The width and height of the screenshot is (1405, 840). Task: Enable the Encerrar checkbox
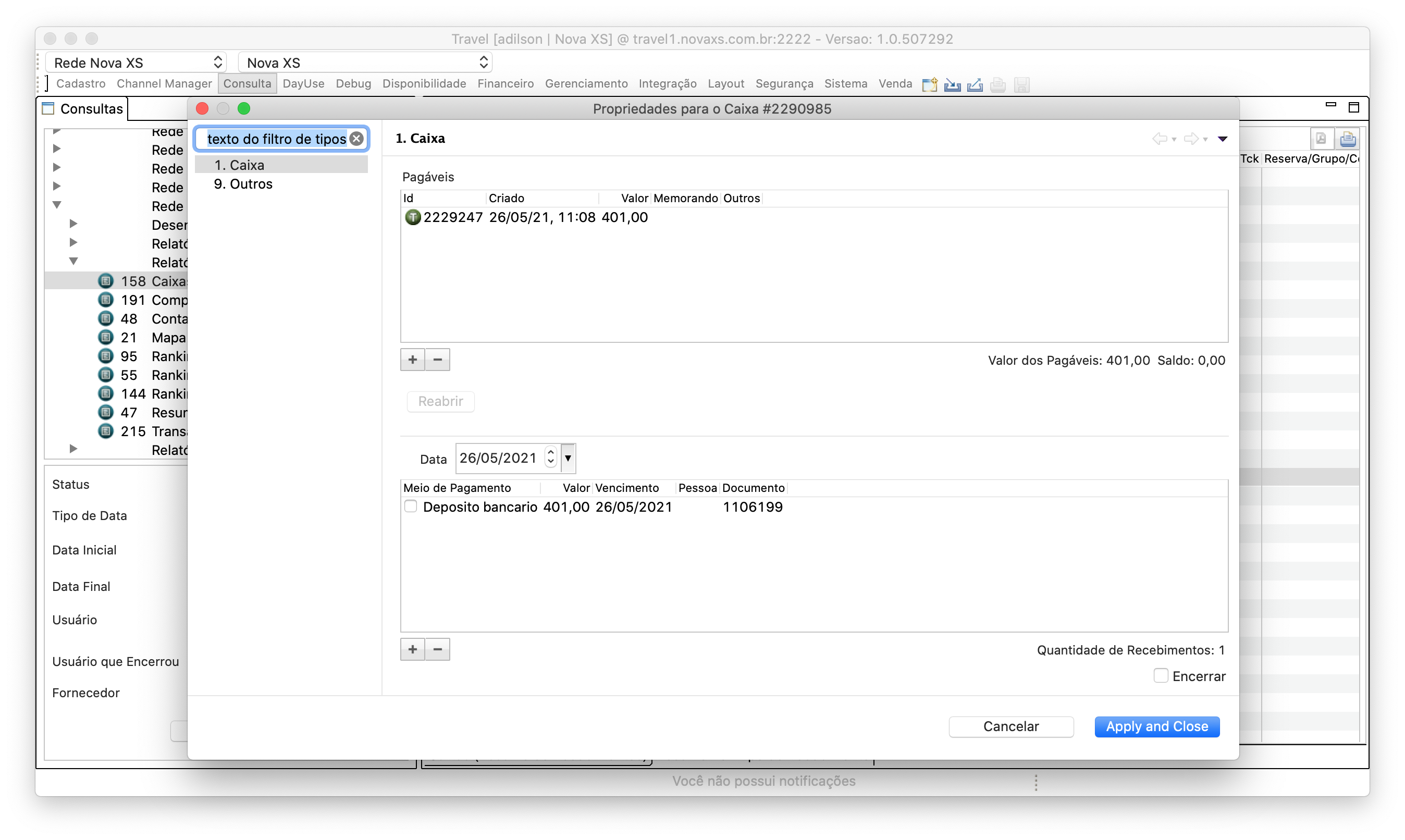click(1161, 676)
